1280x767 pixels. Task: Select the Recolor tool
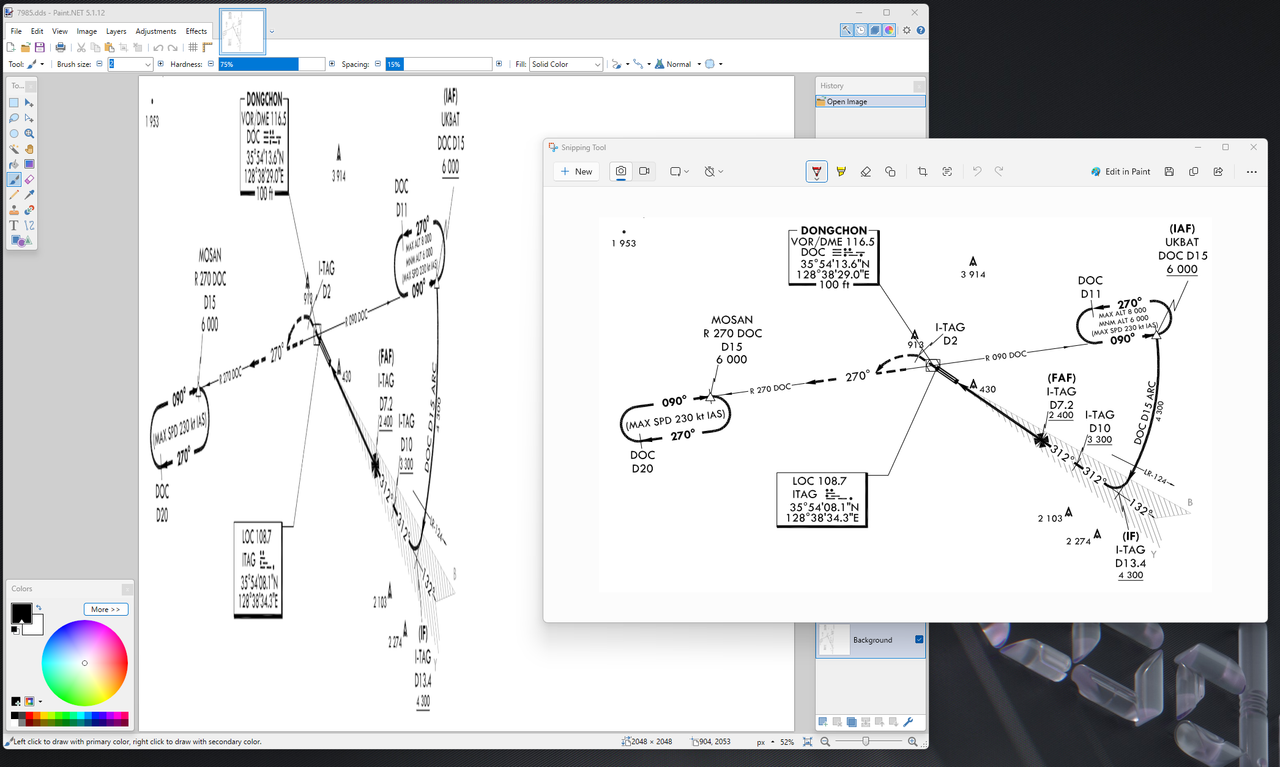(29, 210)
